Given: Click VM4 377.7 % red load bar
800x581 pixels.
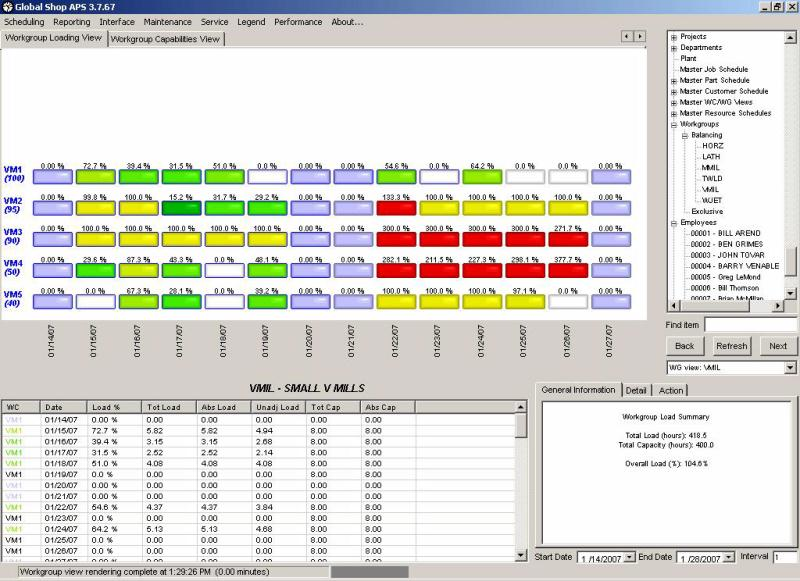Looking at the screenshot, I should coord(568,270).
